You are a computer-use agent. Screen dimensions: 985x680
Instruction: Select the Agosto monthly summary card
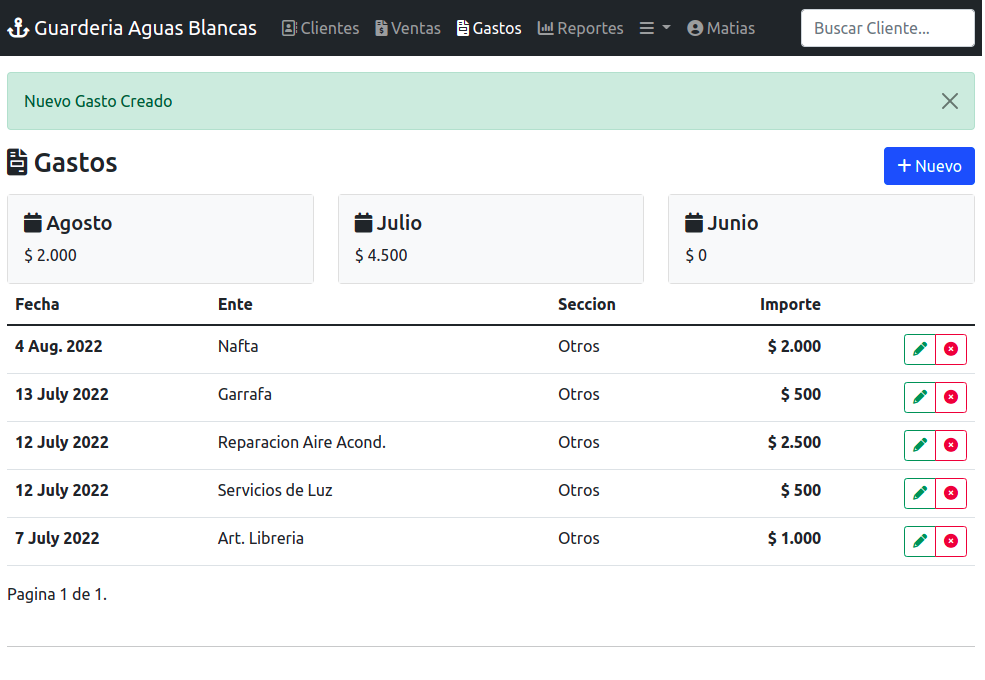point(160,239)
